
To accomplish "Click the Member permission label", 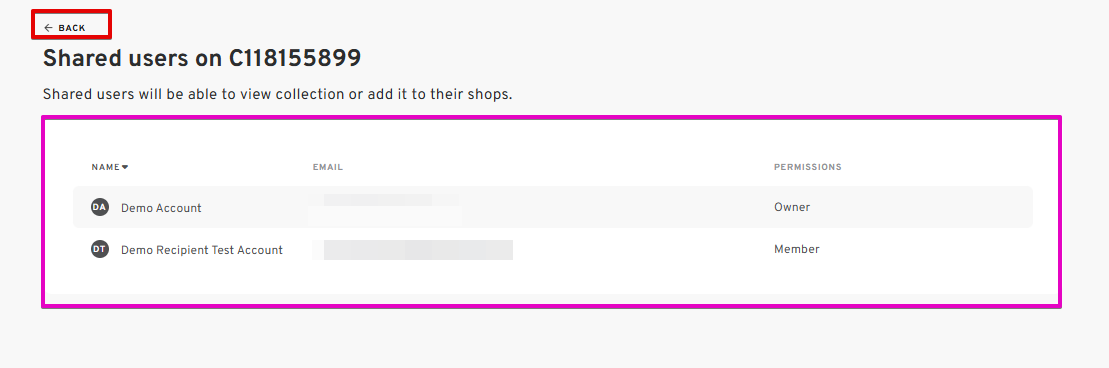I will (x=796, y=249).
